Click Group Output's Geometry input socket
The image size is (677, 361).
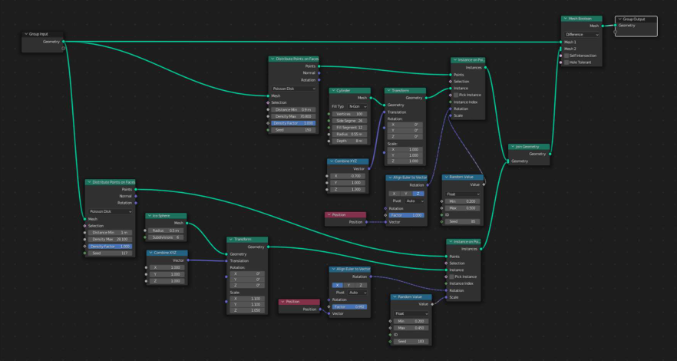pyautogui.click(x=616, y=25)
